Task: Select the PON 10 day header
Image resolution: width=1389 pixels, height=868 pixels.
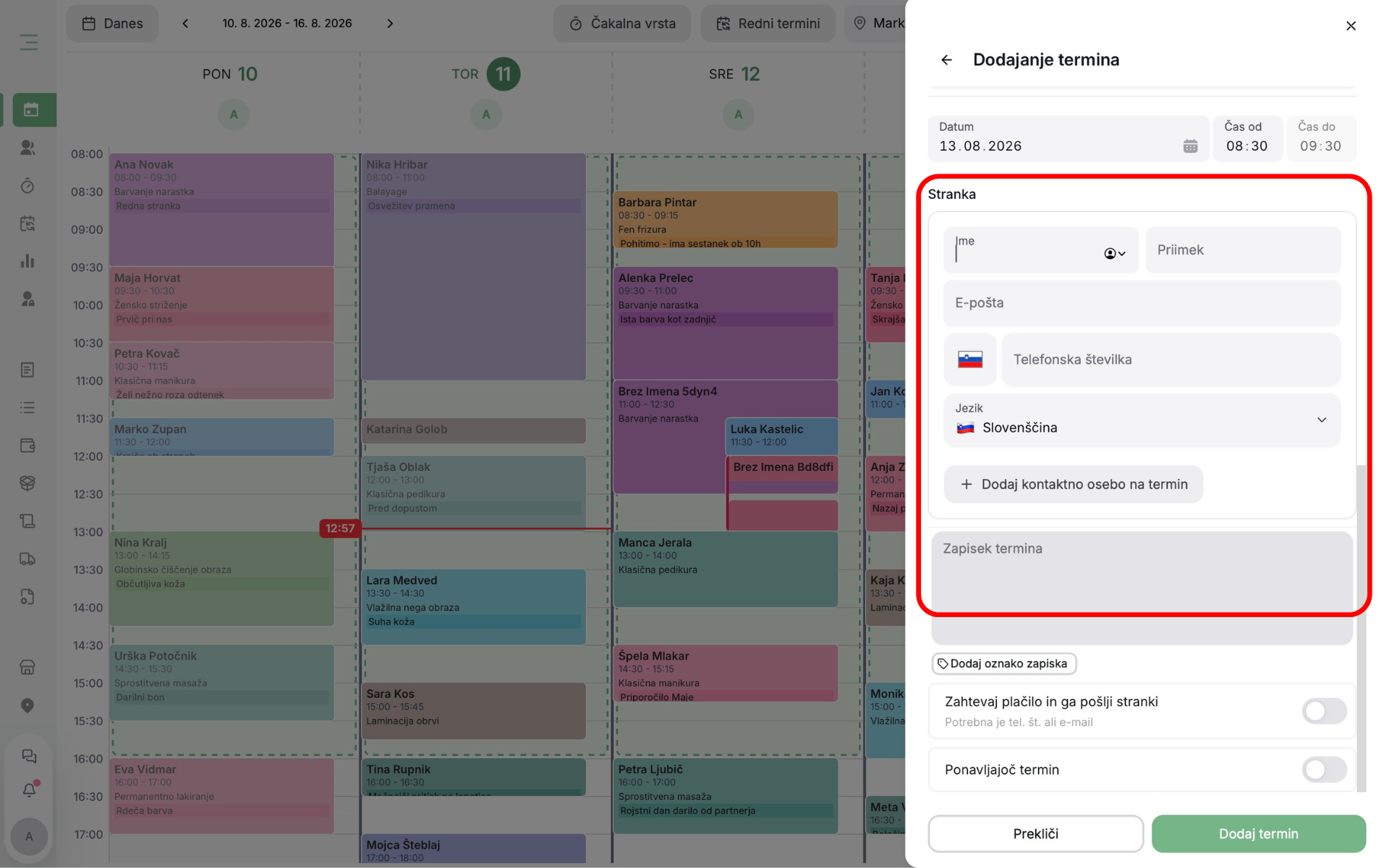Action: click(x=230, y=74)
